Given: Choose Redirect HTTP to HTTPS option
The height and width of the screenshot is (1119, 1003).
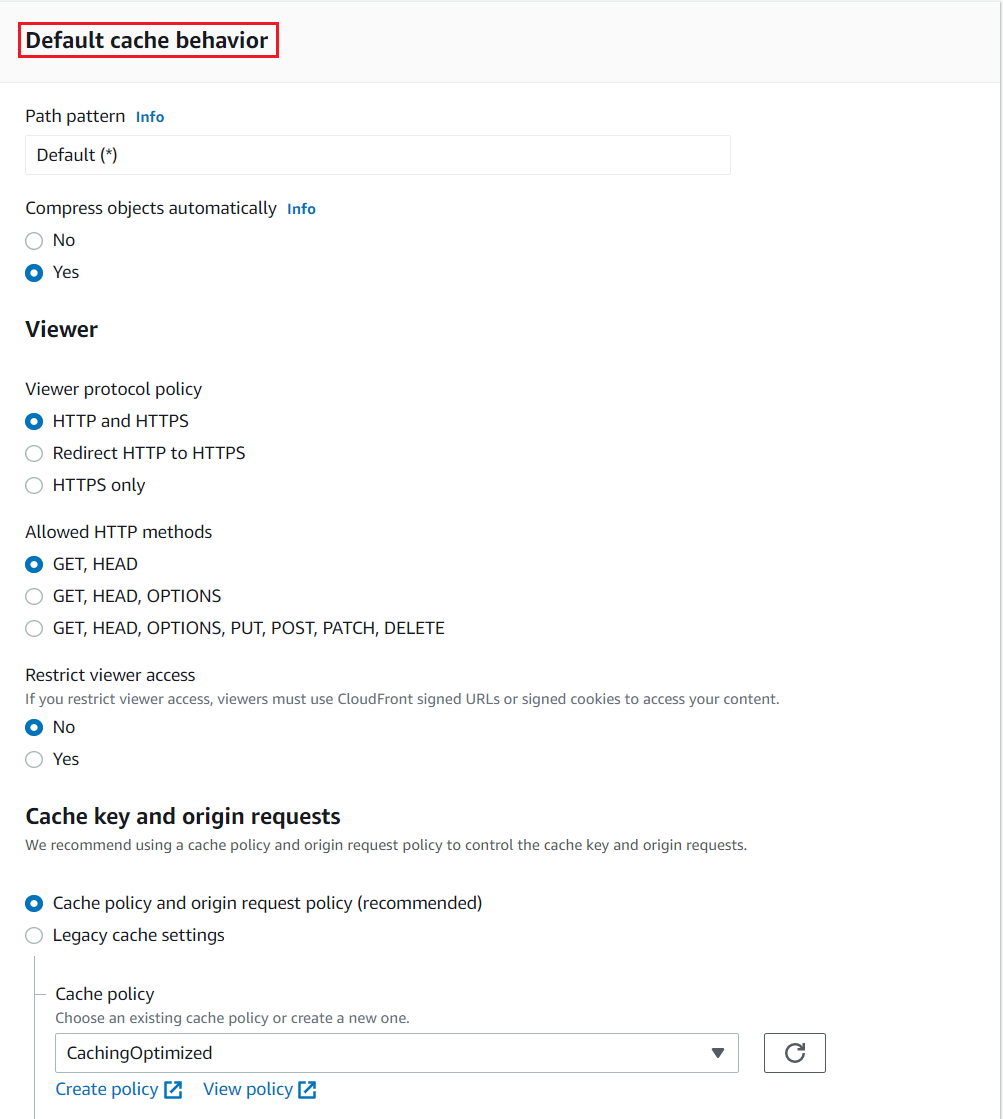Looking at the screenshot, I should 34,453.
